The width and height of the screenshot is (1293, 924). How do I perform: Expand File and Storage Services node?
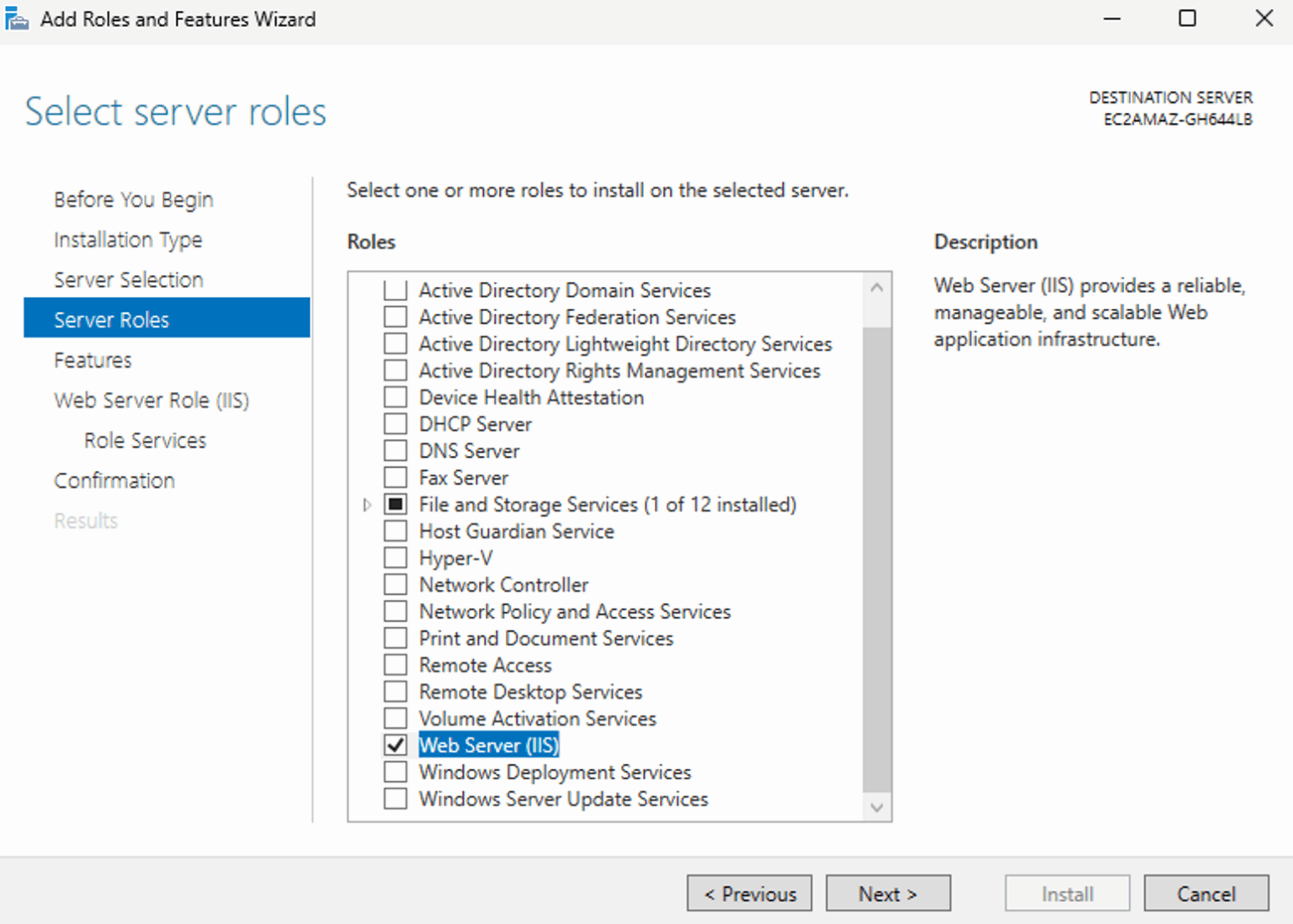click(367, 505)
